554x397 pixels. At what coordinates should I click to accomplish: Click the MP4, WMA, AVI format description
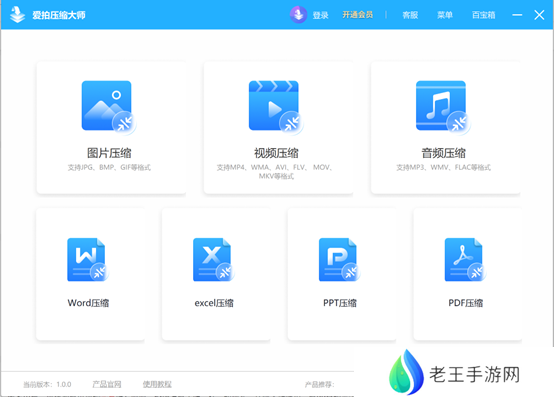pyautogui.click(x=276, y=172)
